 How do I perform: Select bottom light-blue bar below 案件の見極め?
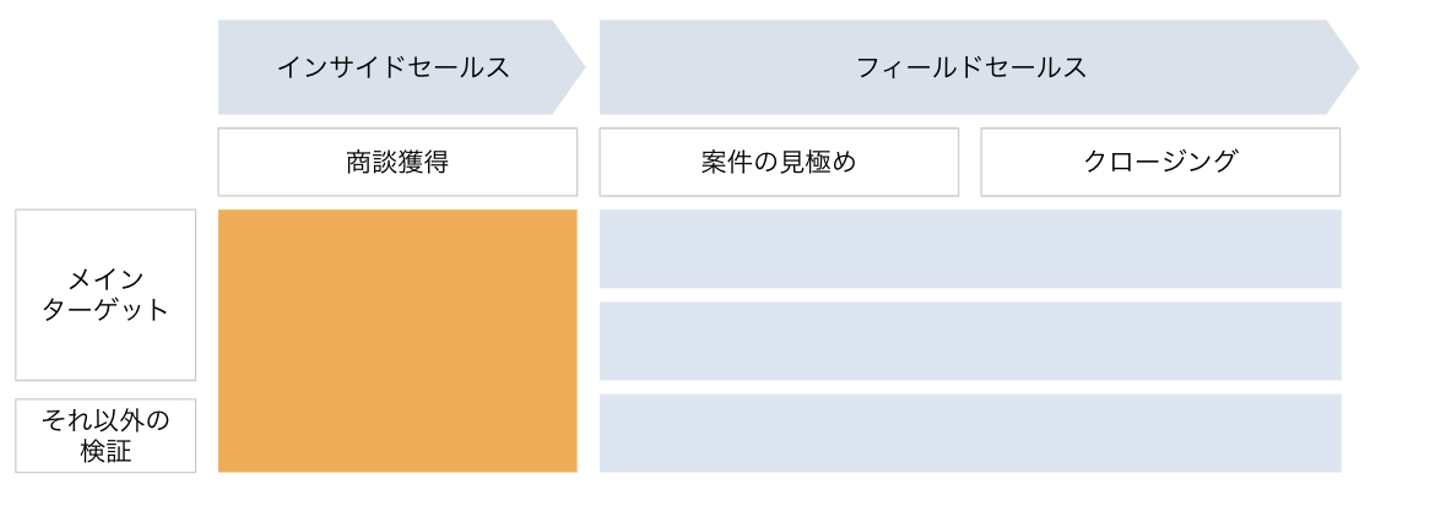[779, 433]
